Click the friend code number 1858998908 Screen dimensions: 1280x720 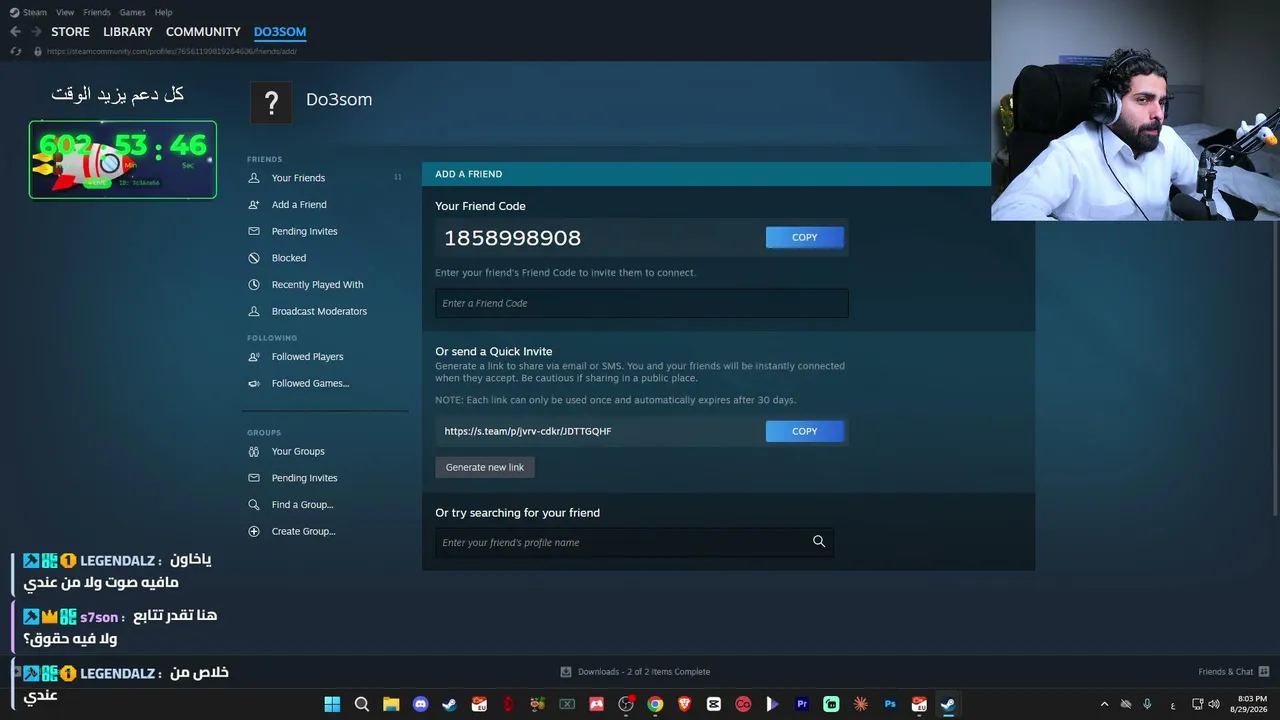[x=512, y=238]
